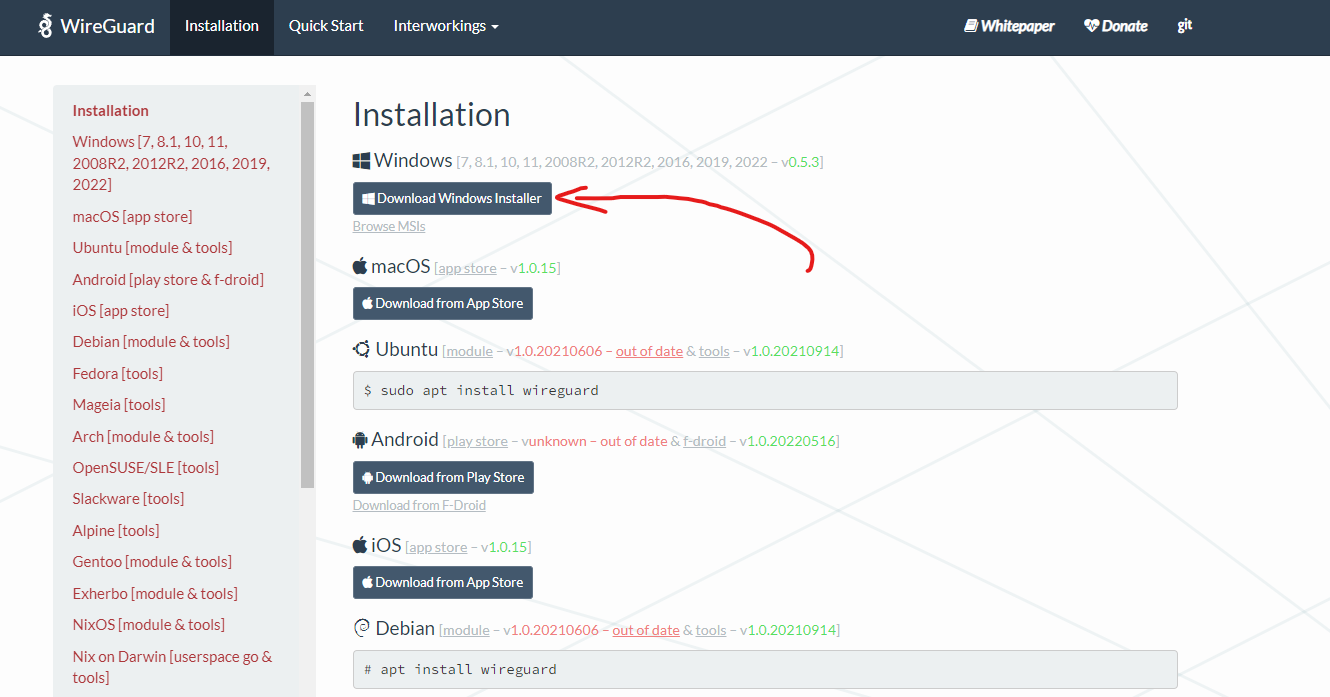Click the Debian swirl icon beside Debian heading
Screen dimensions: 1330x697
point(362,629)
